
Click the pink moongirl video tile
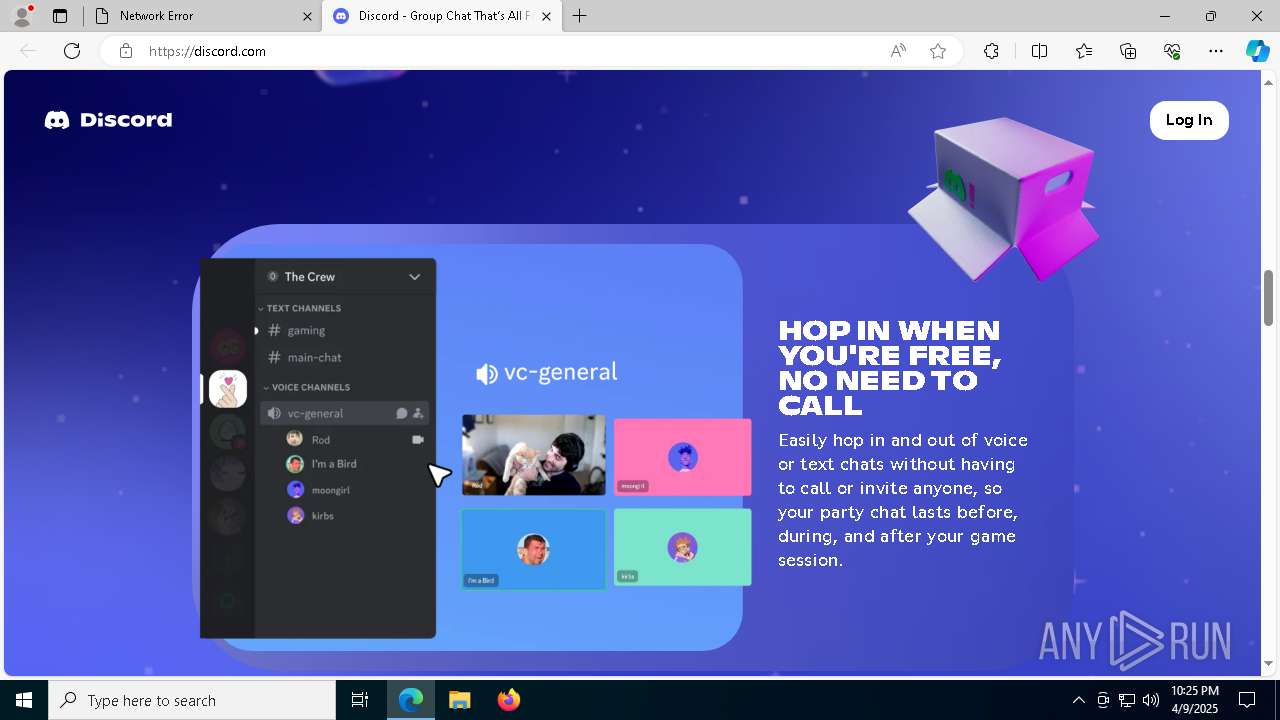pyautogui.click(x=682, y=457)
